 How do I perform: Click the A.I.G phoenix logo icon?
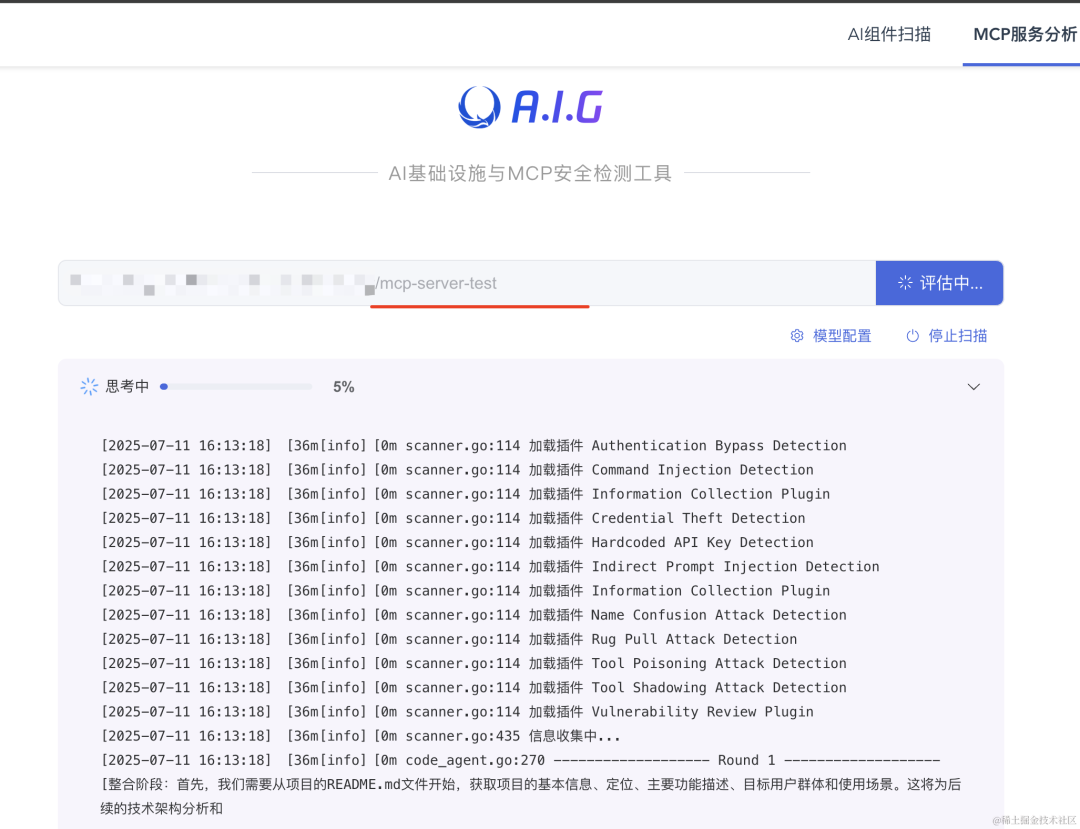pos(479,107)
